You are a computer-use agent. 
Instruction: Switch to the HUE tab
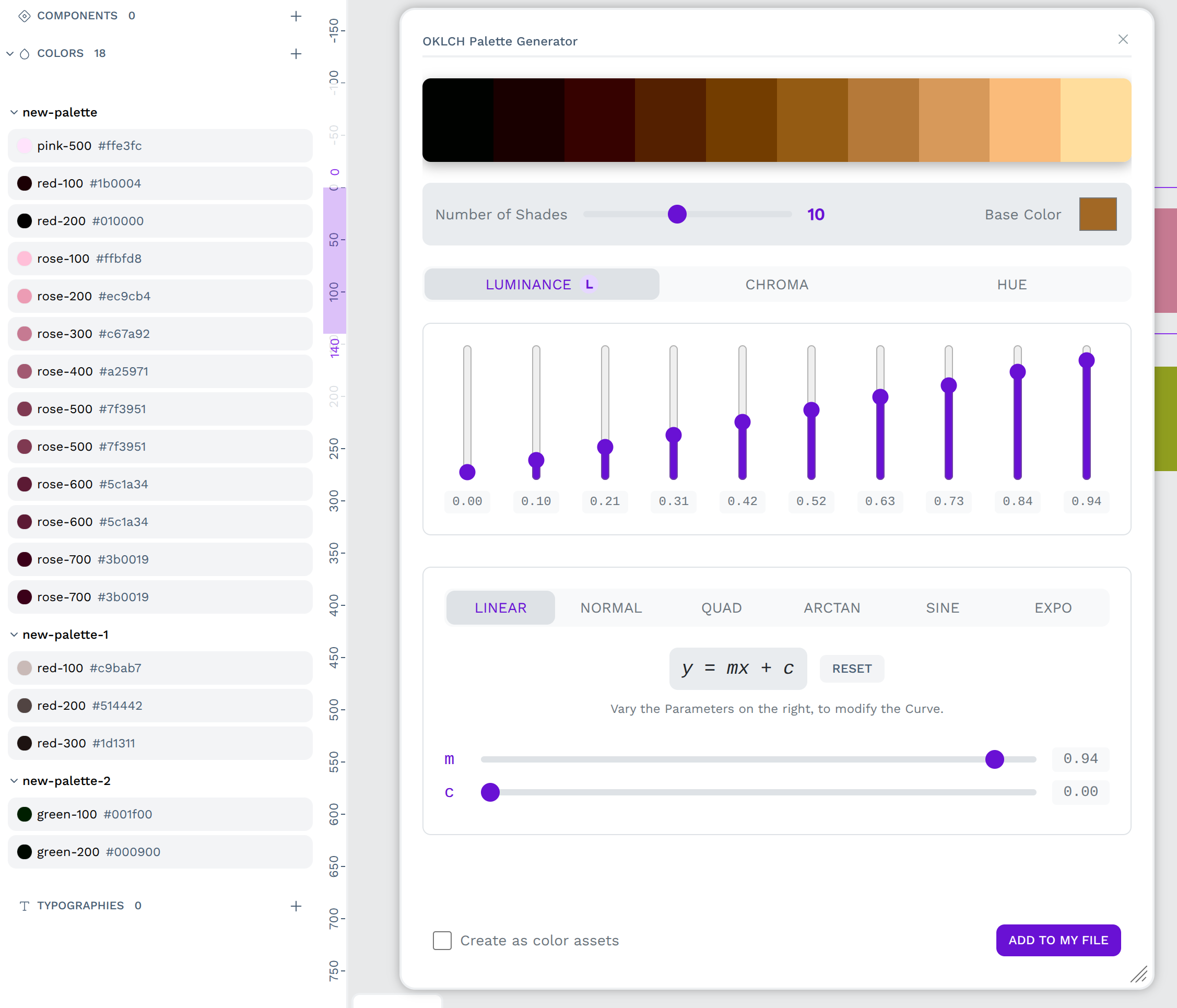point(1011,284)
